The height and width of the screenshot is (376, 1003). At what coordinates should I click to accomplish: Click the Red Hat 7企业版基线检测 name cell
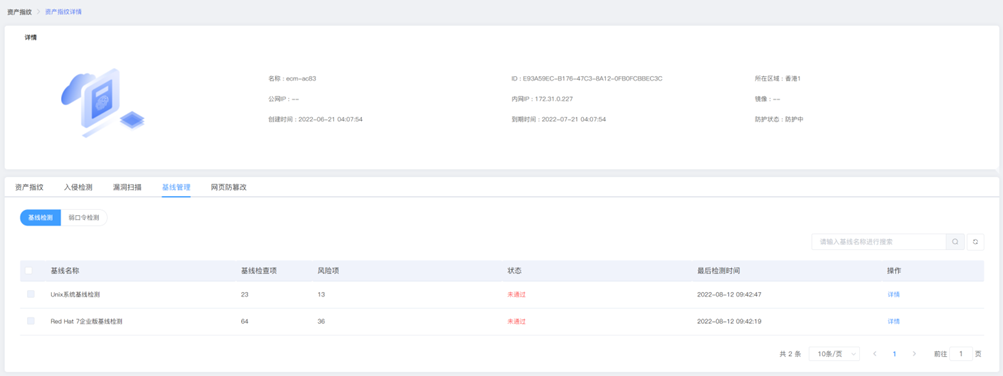click(x=86, y=322)
